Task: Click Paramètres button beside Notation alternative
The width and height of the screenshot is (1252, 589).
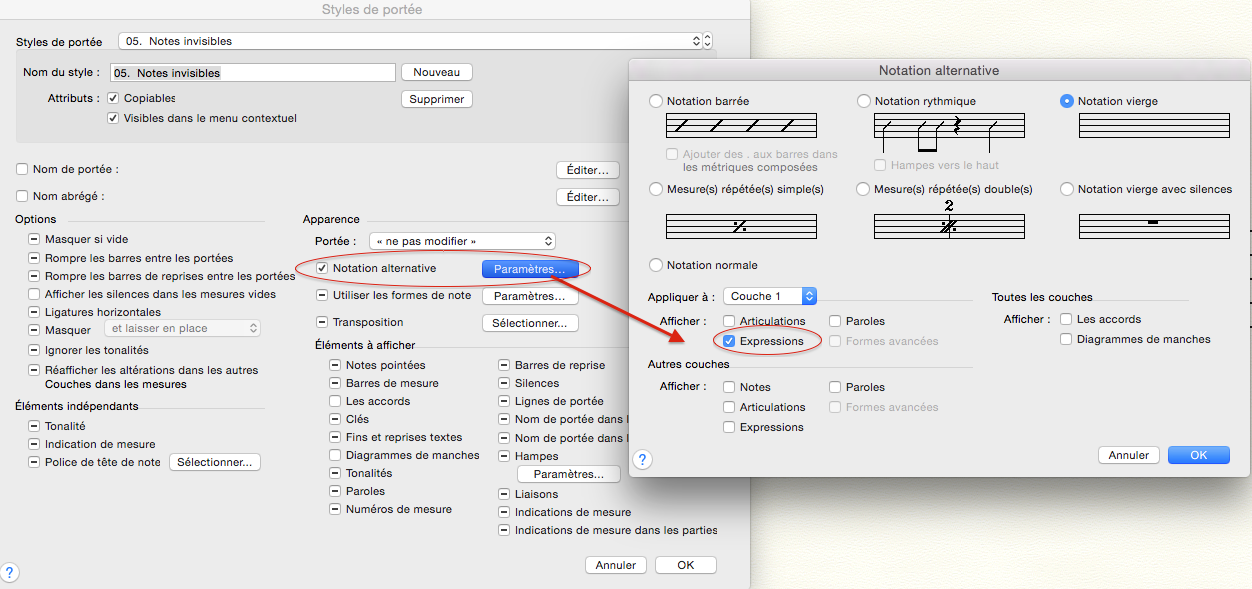Action: (529, 269)
